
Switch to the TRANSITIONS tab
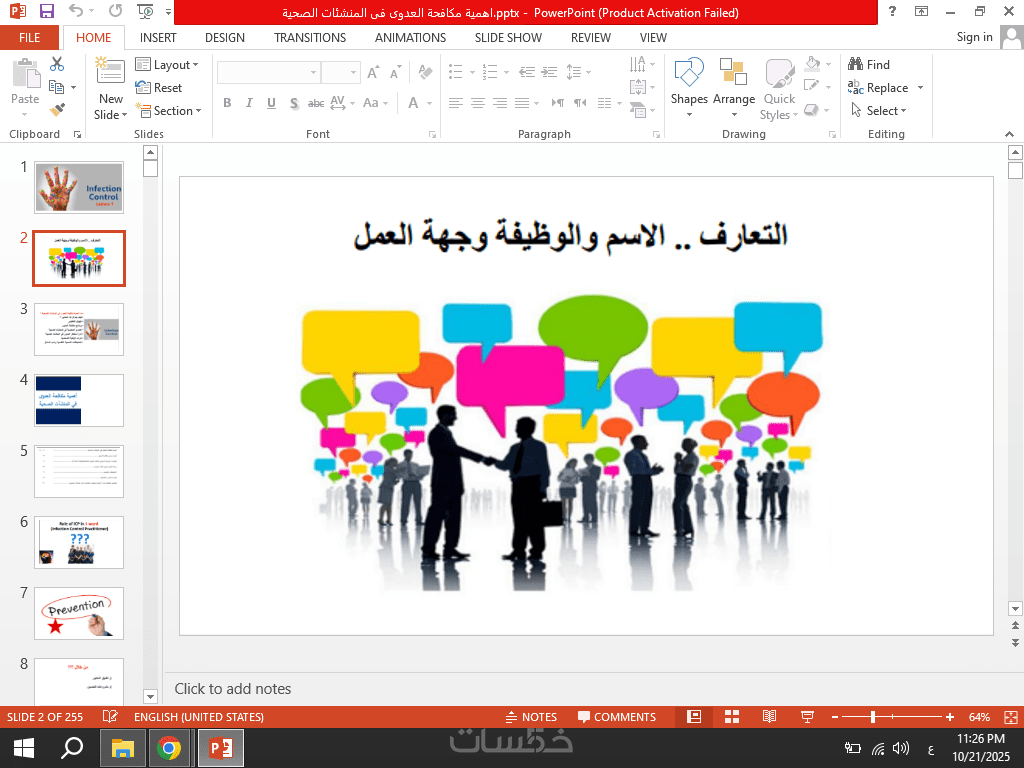(310, 37)
